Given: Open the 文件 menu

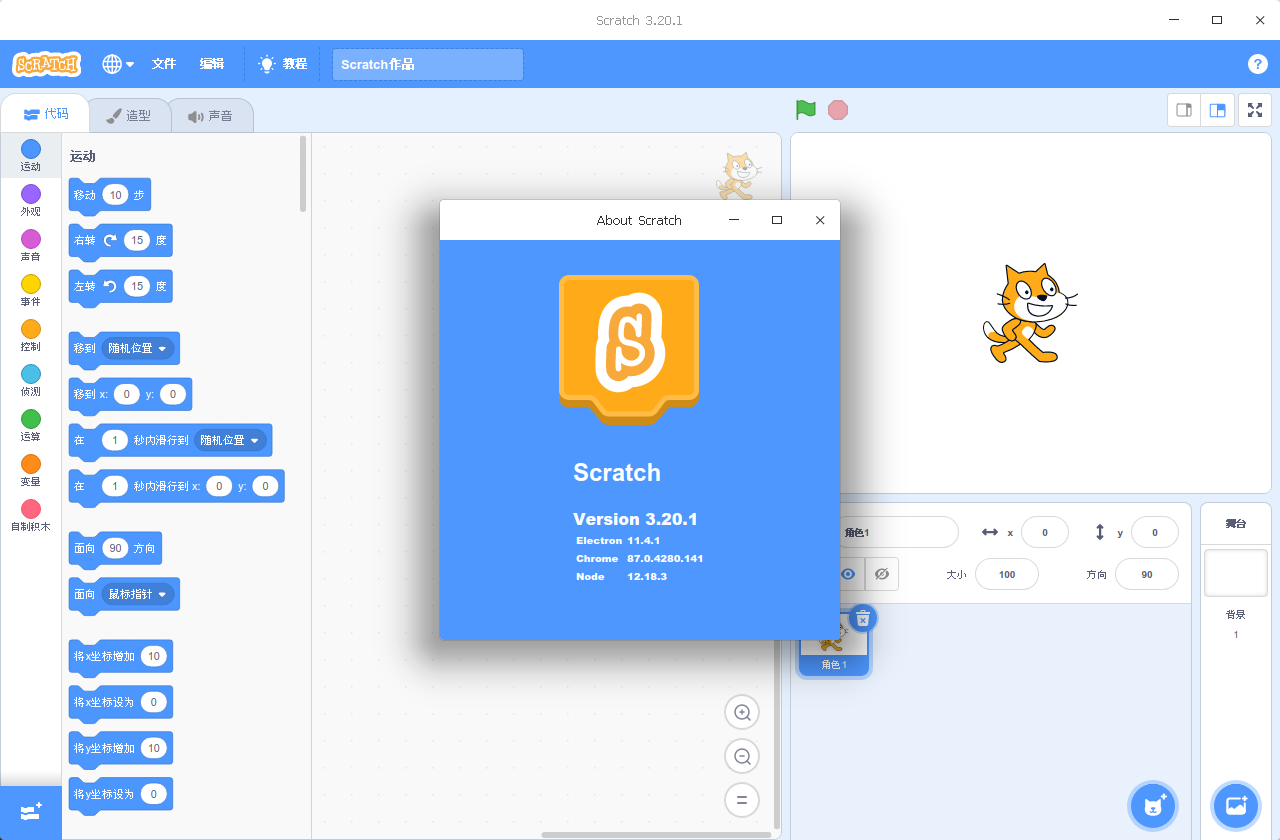Looking at the screenshot, I should coord(164,64).
